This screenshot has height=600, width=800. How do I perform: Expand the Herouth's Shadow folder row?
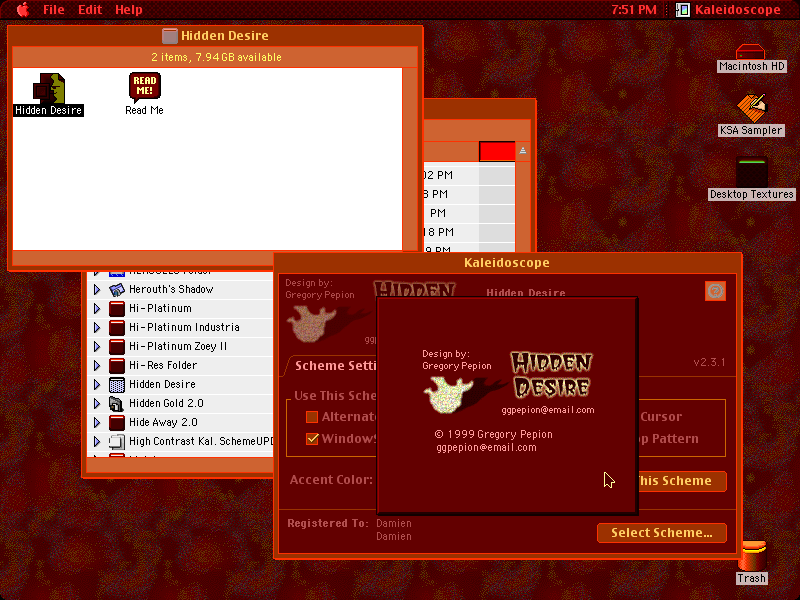[96, 290]
